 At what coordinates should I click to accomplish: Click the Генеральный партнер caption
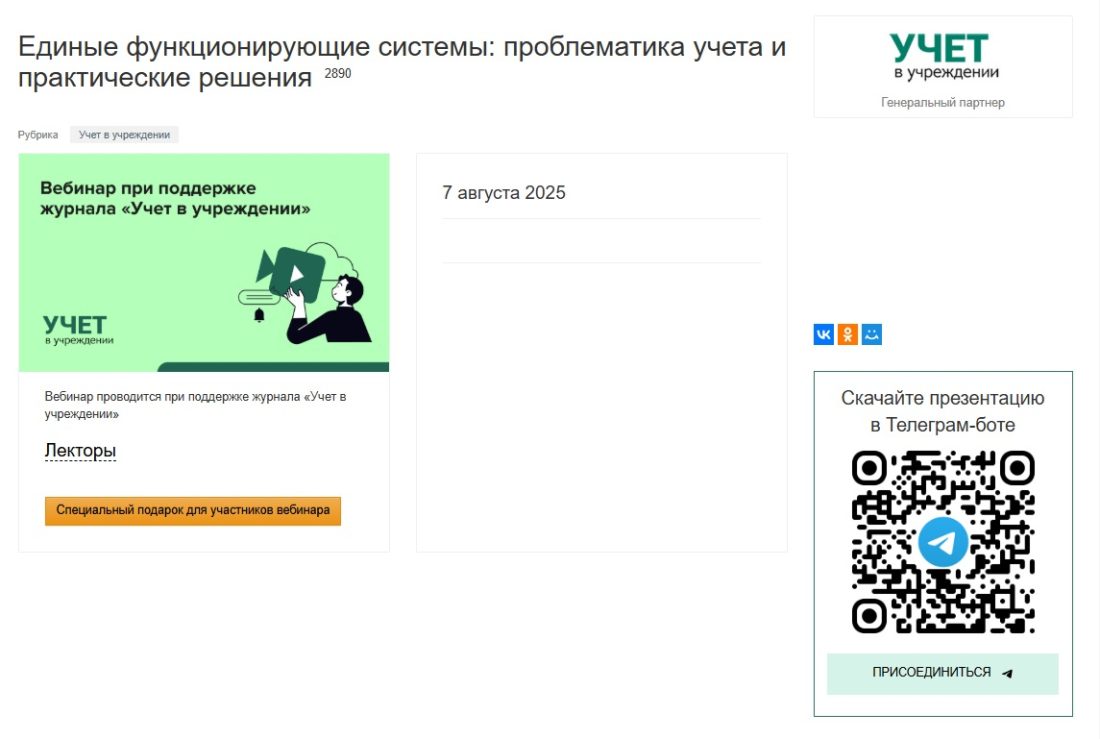pyautogui.click(x=942, y=102)
